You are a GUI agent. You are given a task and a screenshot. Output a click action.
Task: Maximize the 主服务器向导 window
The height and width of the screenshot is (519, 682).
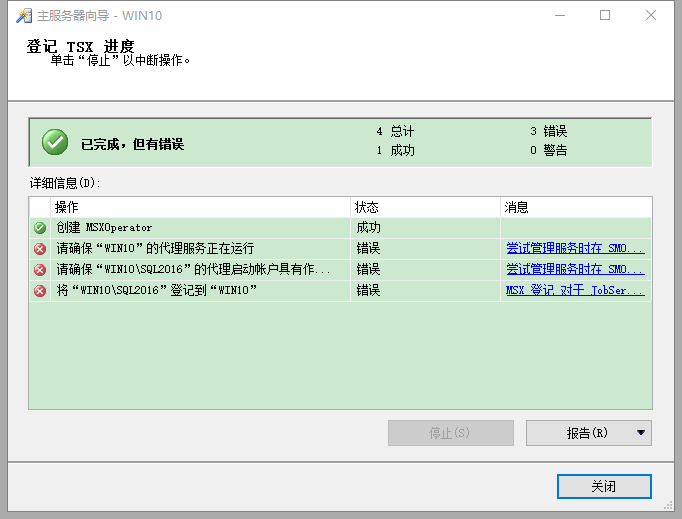[605, 16]
